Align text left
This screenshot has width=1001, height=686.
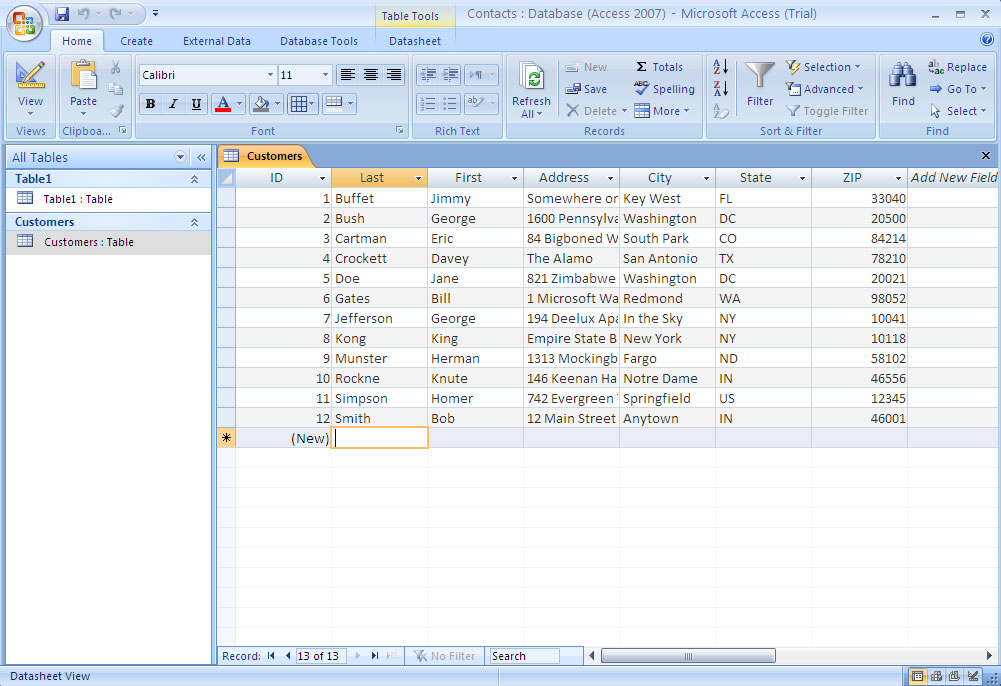pos(347,75)
